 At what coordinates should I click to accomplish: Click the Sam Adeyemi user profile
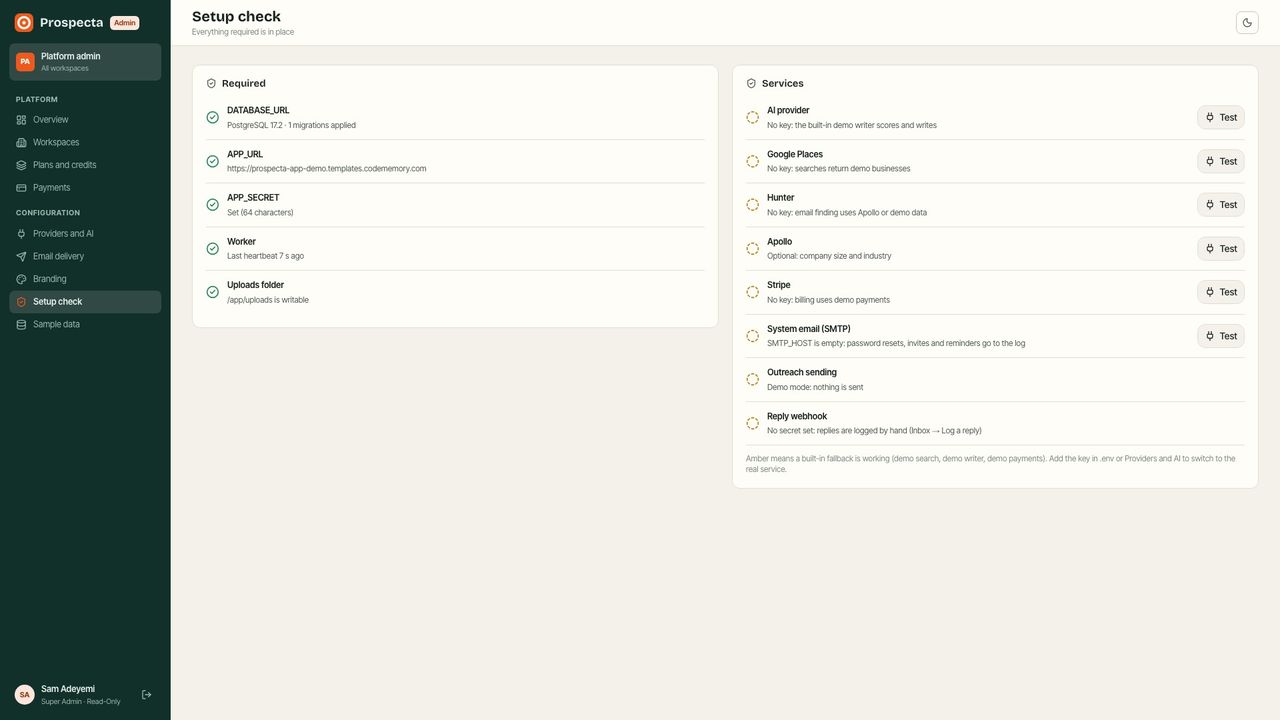[68, 694]
